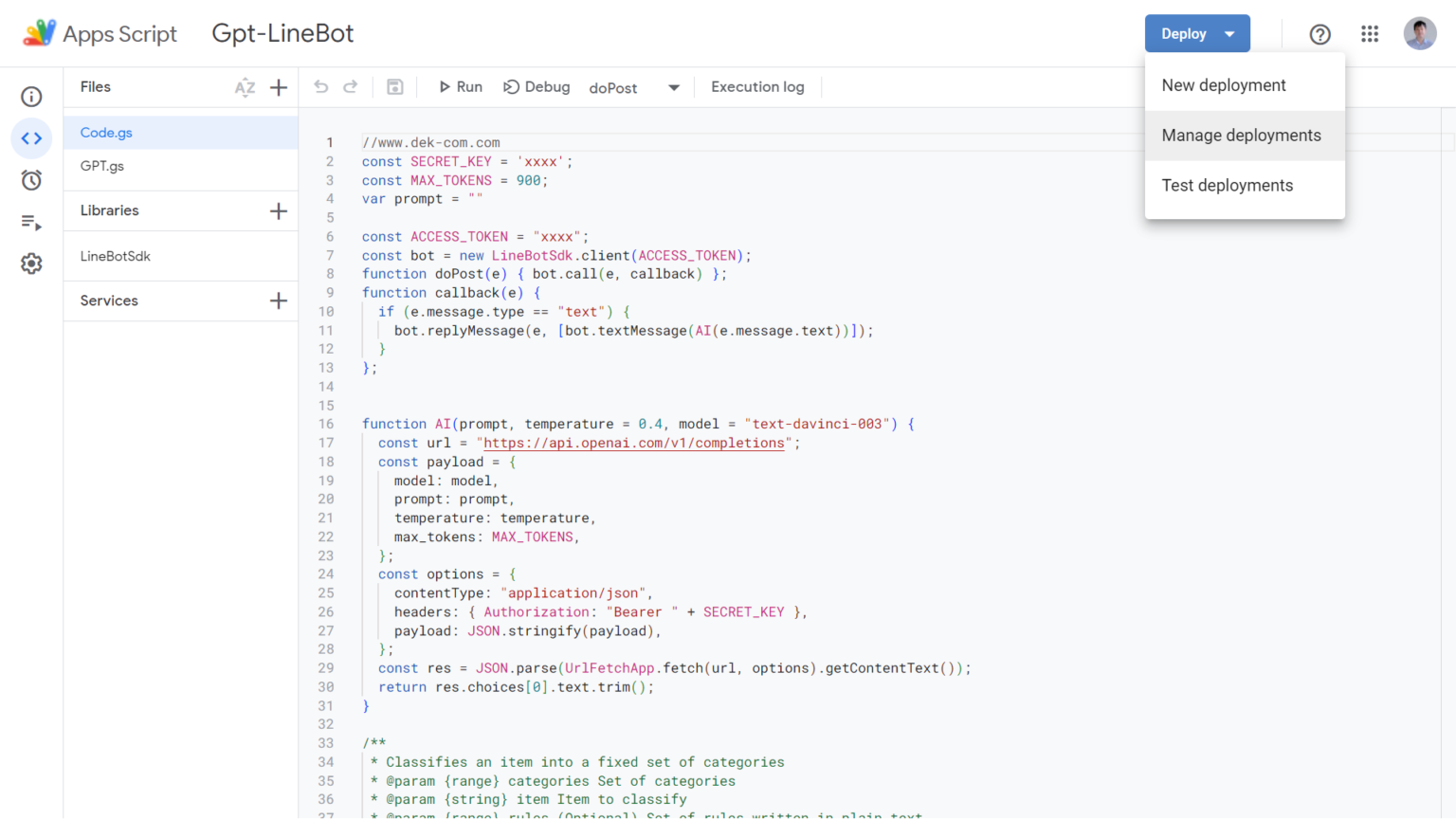Open Project Settings gear icon

[31, 264]
